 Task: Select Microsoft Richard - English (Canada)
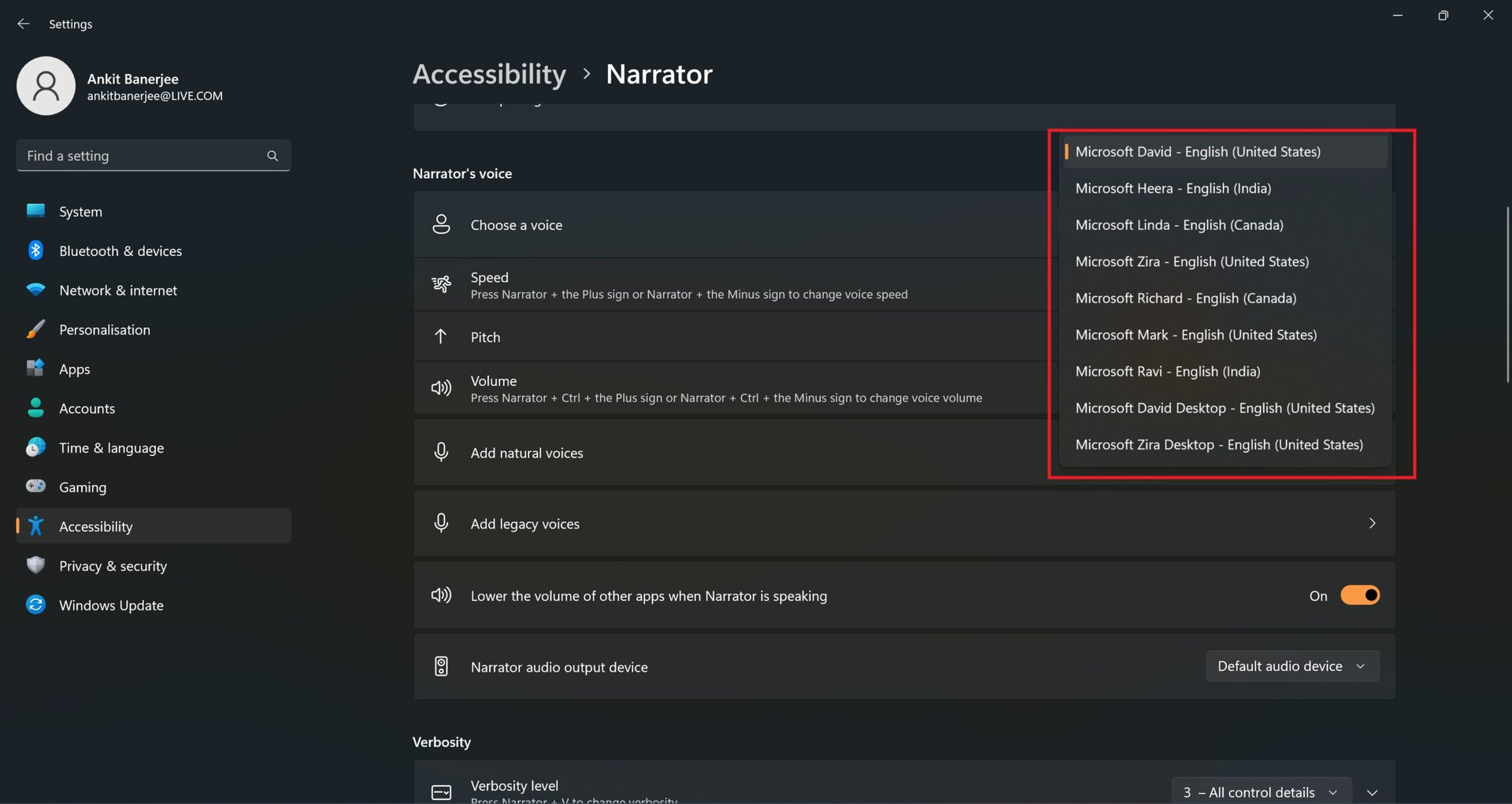(1225, 298)
